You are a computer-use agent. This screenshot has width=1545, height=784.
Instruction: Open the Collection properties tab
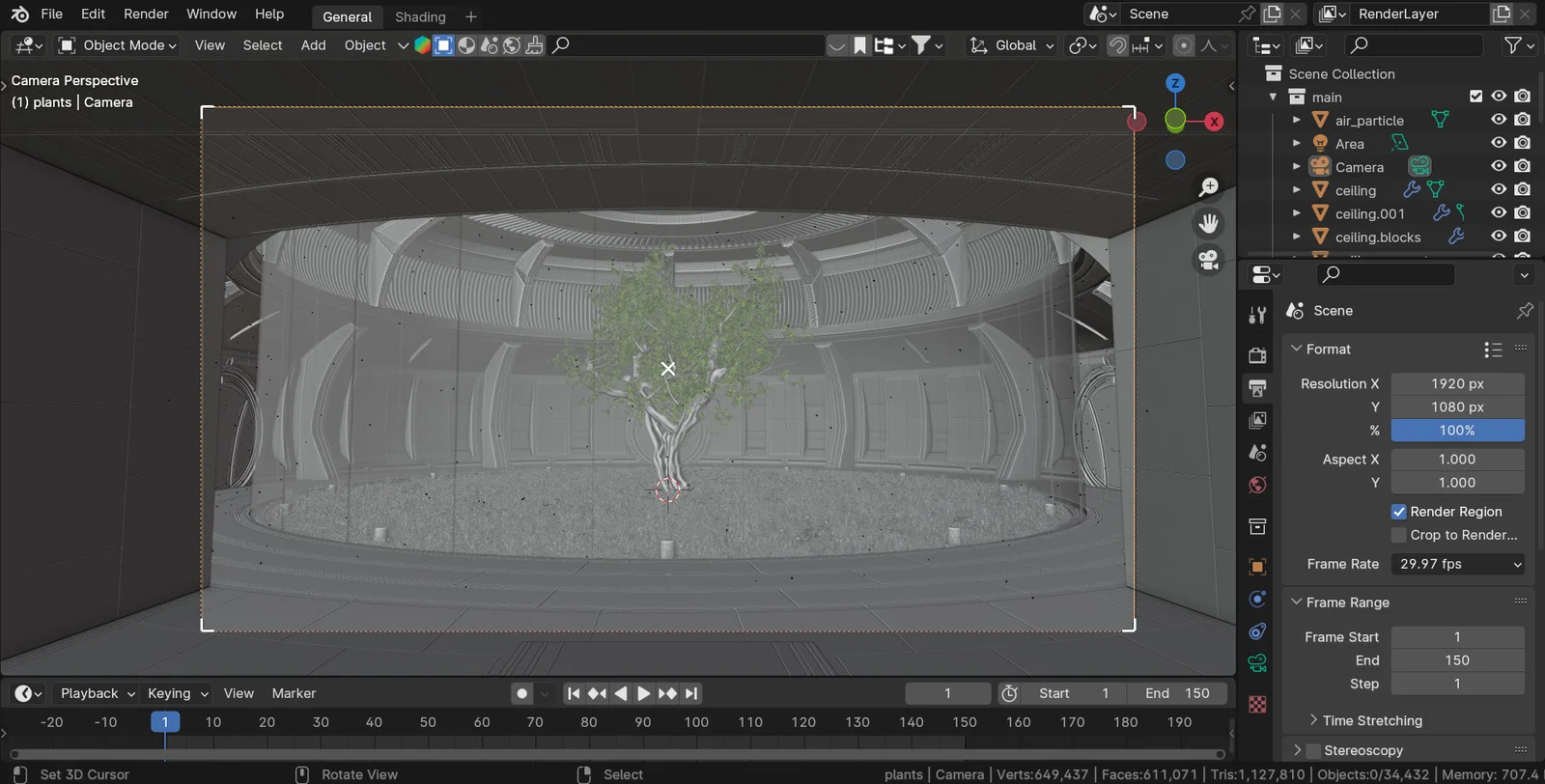(1257, 526)
